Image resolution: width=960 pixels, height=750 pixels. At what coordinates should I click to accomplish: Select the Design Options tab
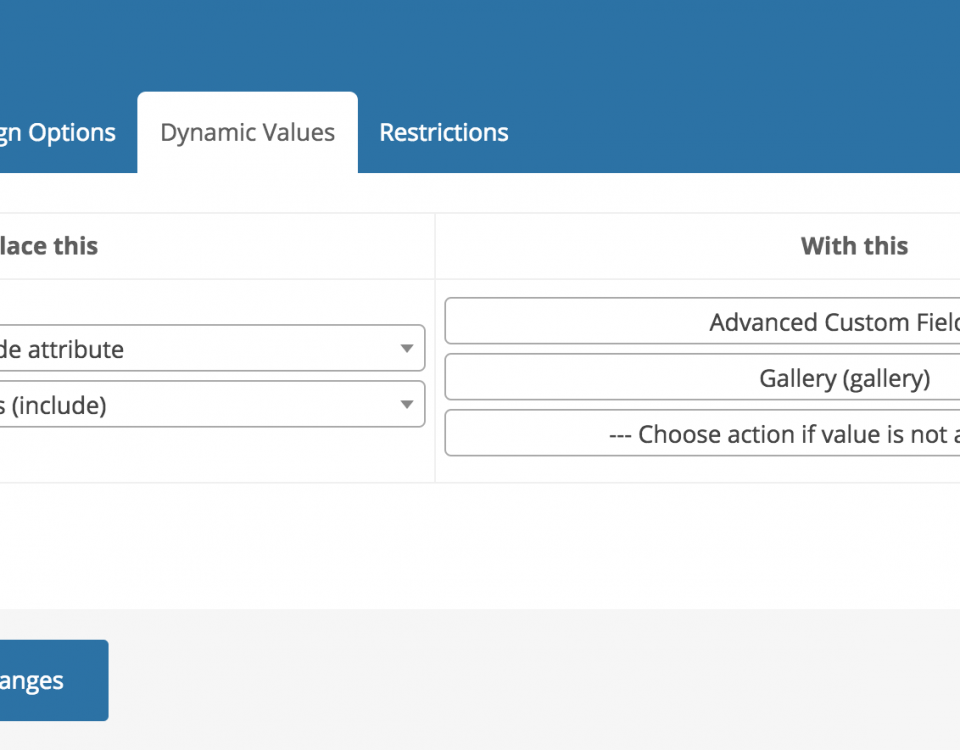[58, 132]
